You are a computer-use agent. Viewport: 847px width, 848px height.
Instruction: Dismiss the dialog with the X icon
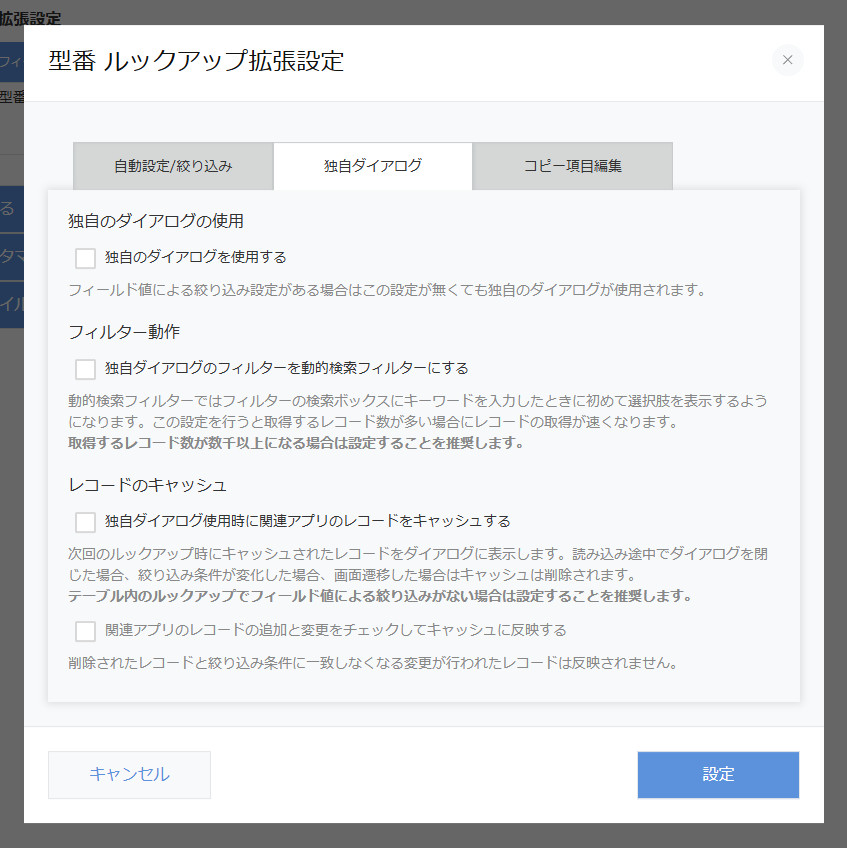click(x=787, y=60)
